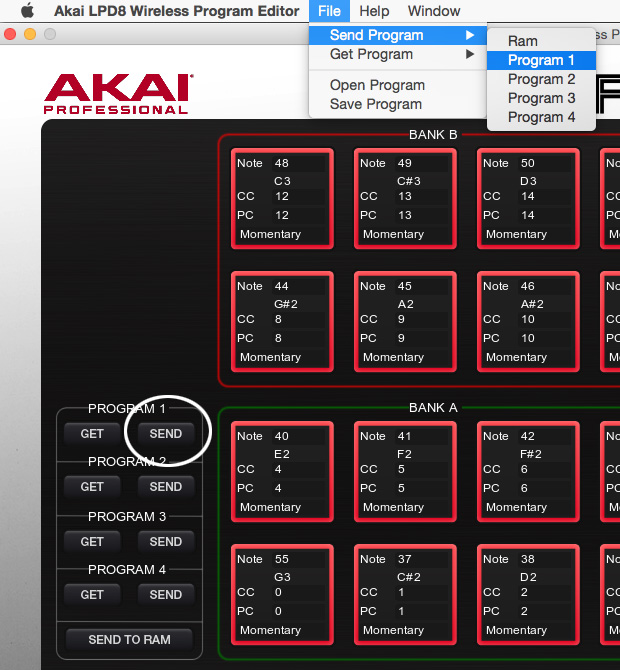Screen dimensions: 620x670
Task: Edit Note value 55 on G3 pad
Action: click(x=299, y=559)
